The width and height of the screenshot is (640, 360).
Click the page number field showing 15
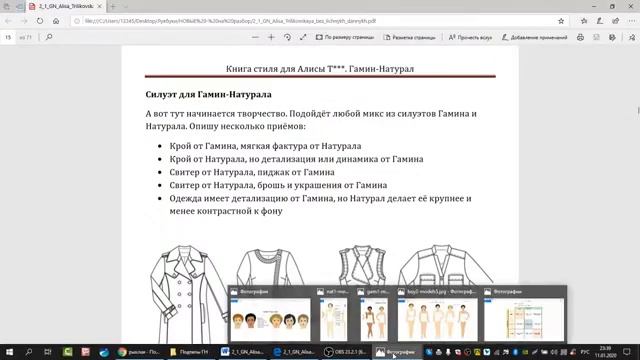coord(8,37)
